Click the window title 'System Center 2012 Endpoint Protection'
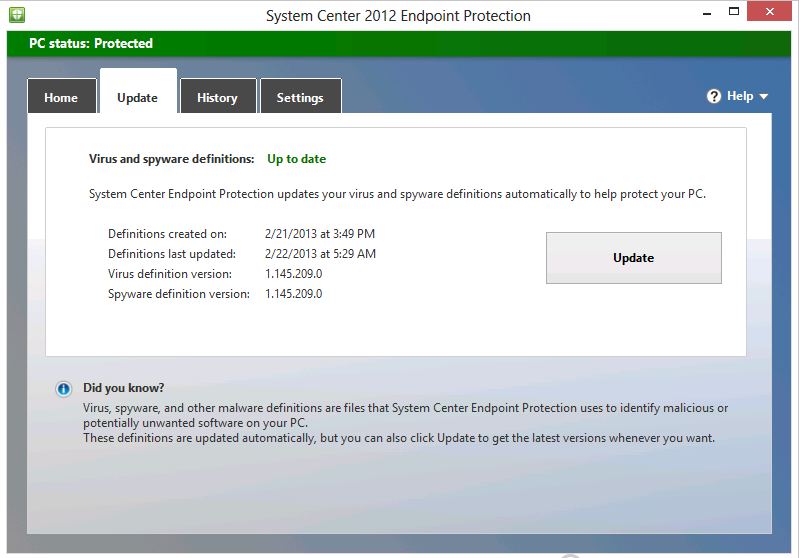The image size is (799, 558). [398, 16]
